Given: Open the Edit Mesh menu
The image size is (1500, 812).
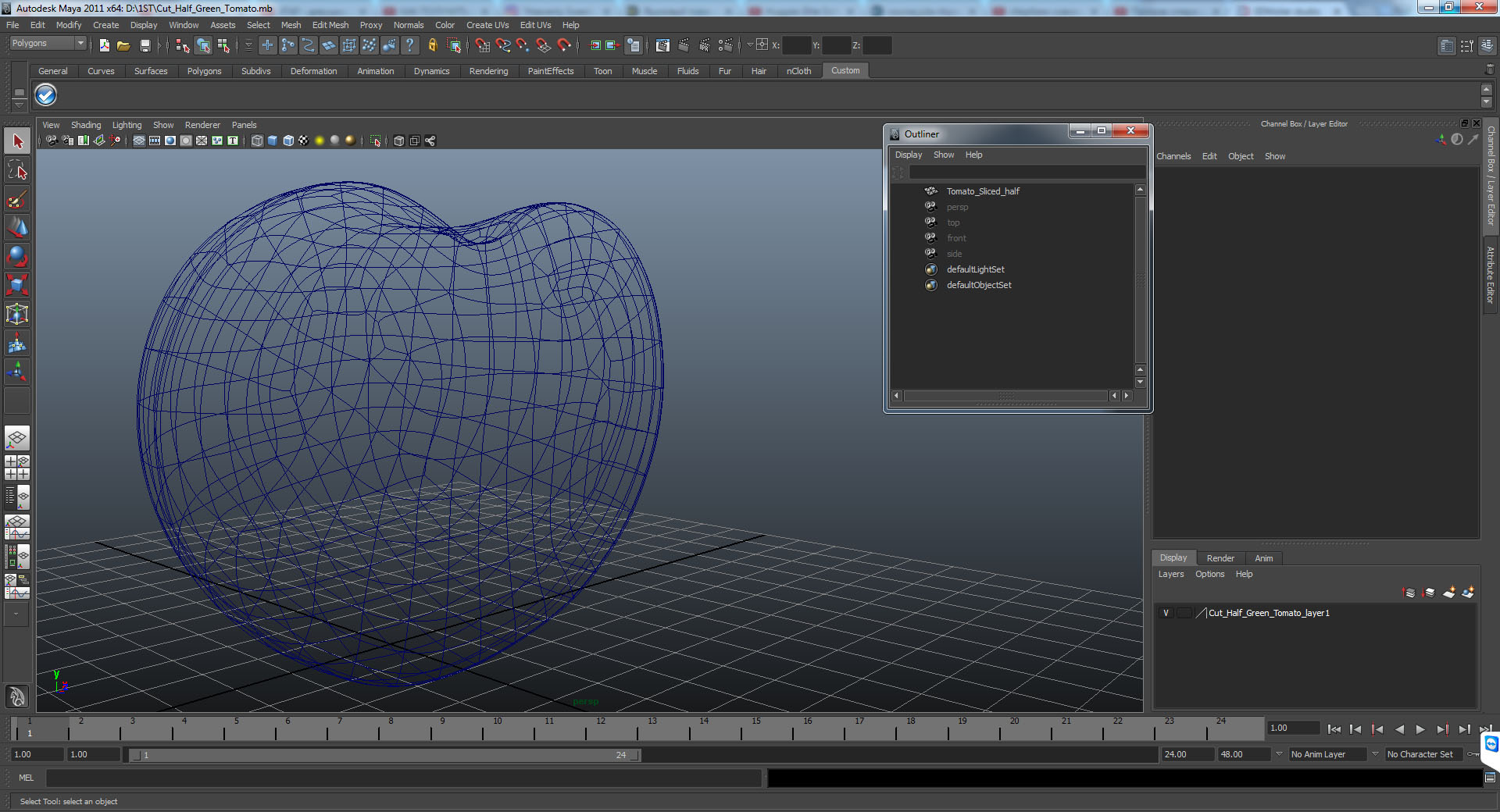Looking at the screenshot, I should (330, 25).
